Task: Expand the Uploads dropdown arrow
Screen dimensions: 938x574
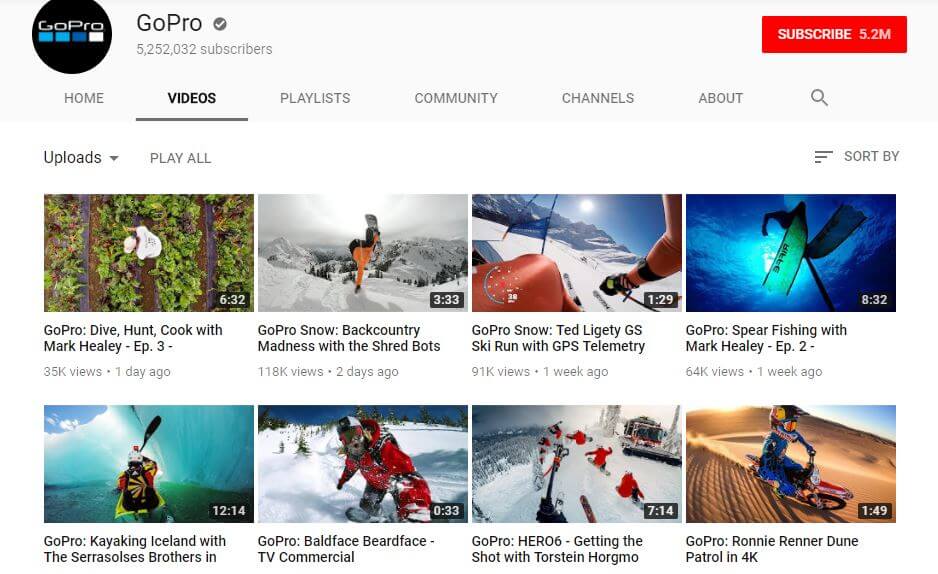Action: [x=114, y=158]
